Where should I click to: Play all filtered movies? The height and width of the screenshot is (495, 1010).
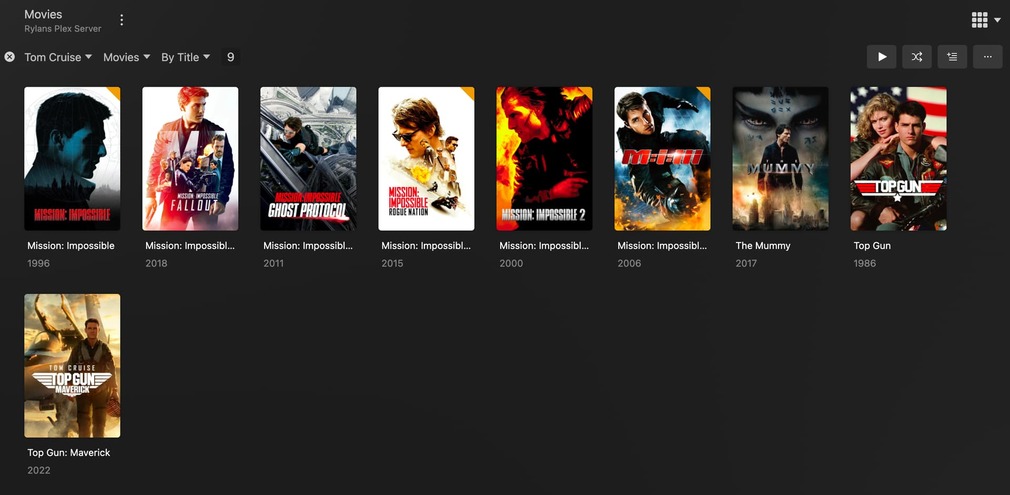pyautogui.click(x=882, y=57)
